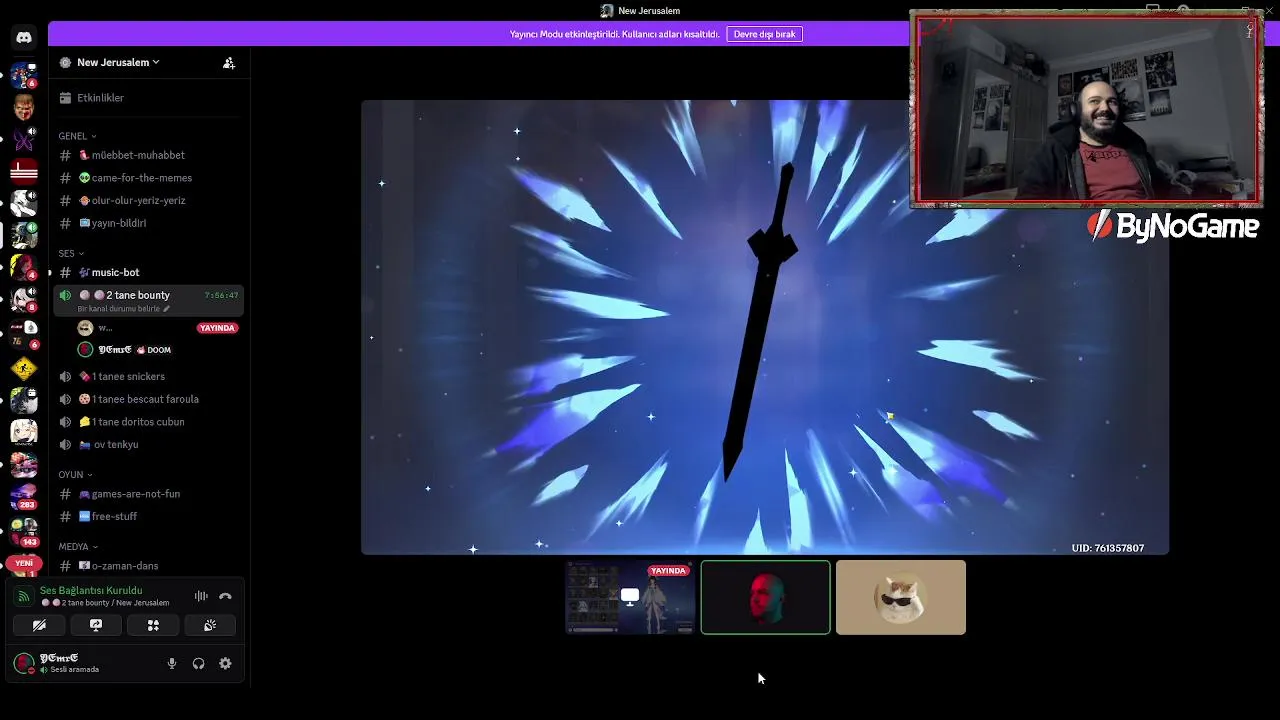Select the red-lit face participant tile
1280x720 pixels.
point(765,598)
